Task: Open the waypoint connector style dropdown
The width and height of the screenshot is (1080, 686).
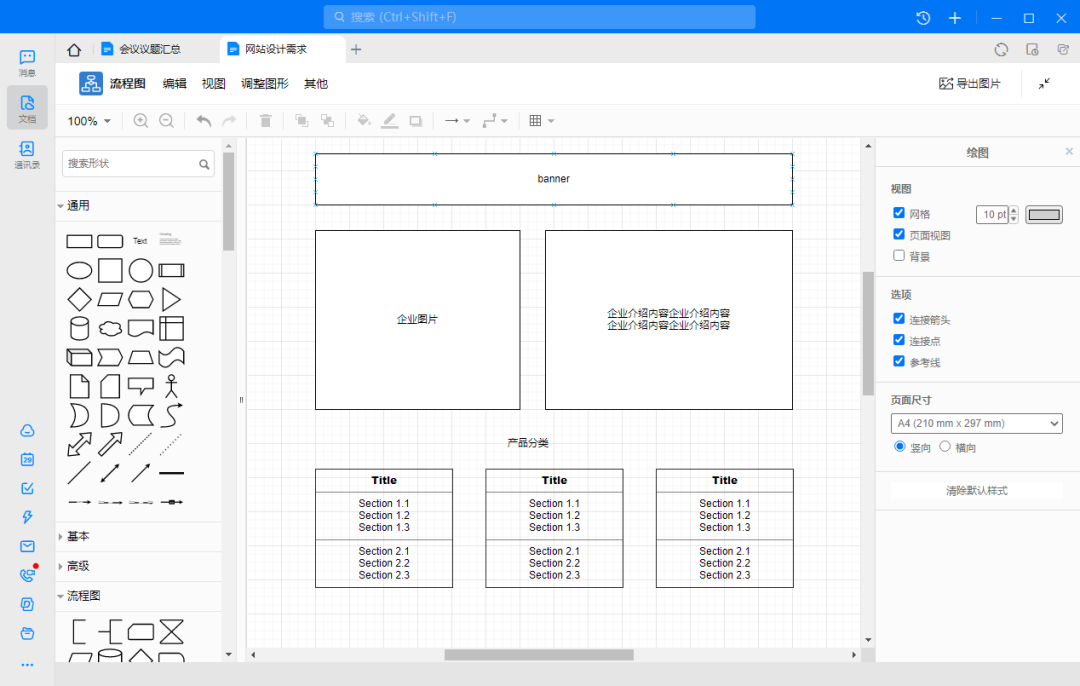Action: (495, 121)
